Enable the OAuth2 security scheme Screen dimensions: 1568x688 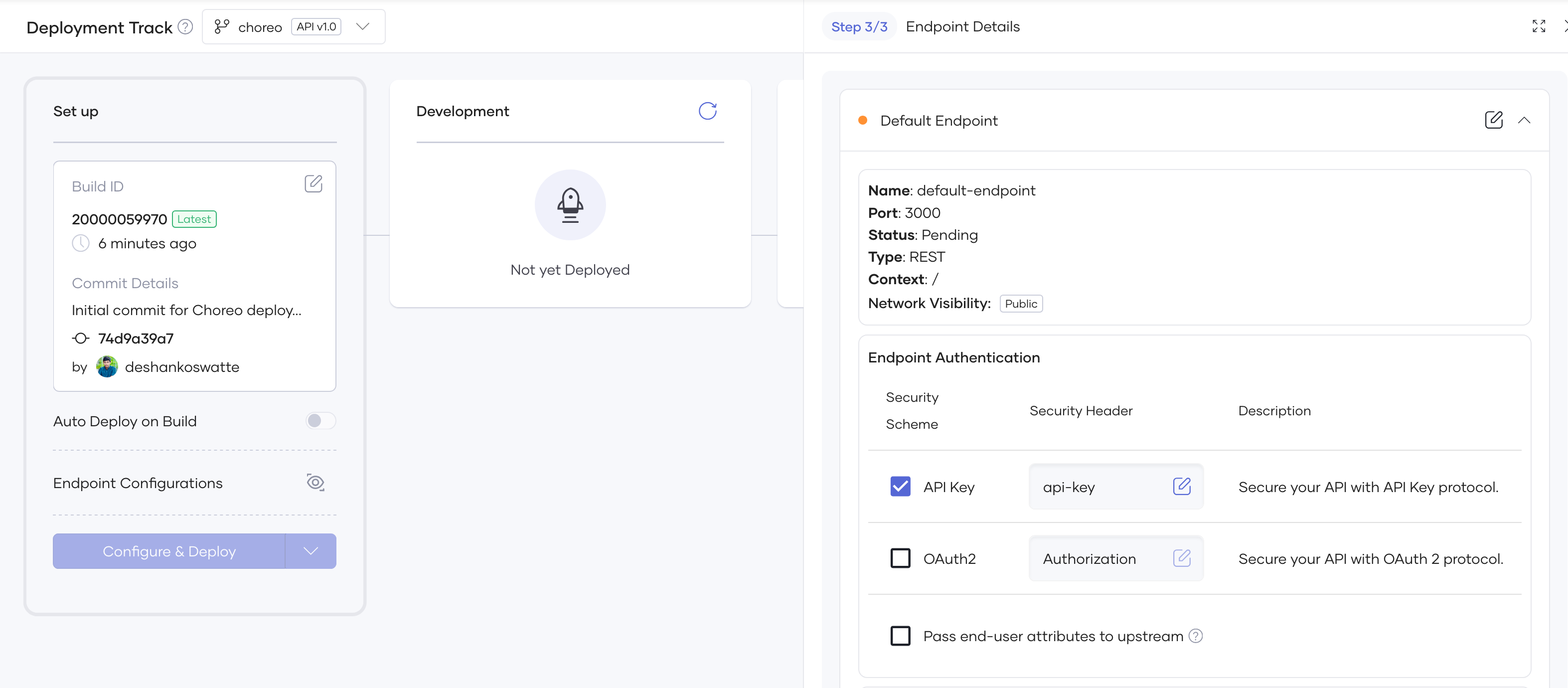click(900, 558)
